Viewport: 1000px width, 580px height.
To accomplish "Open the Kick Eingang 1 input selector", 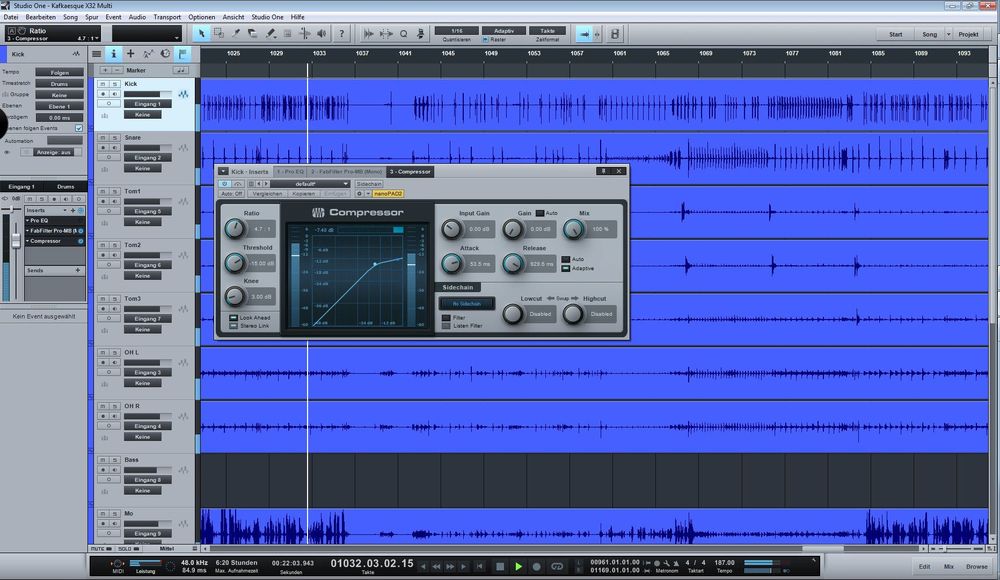I will (x=148, y=104).
